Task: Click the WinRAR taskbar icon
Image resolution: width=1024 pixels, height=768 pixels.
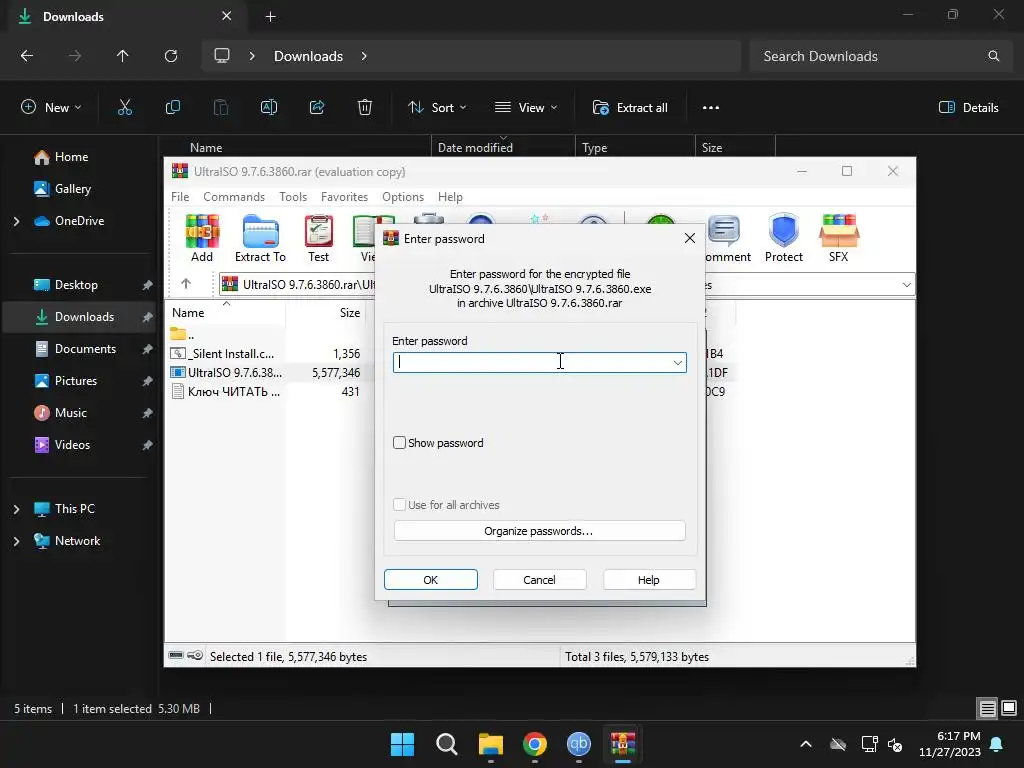Action: 623,744
